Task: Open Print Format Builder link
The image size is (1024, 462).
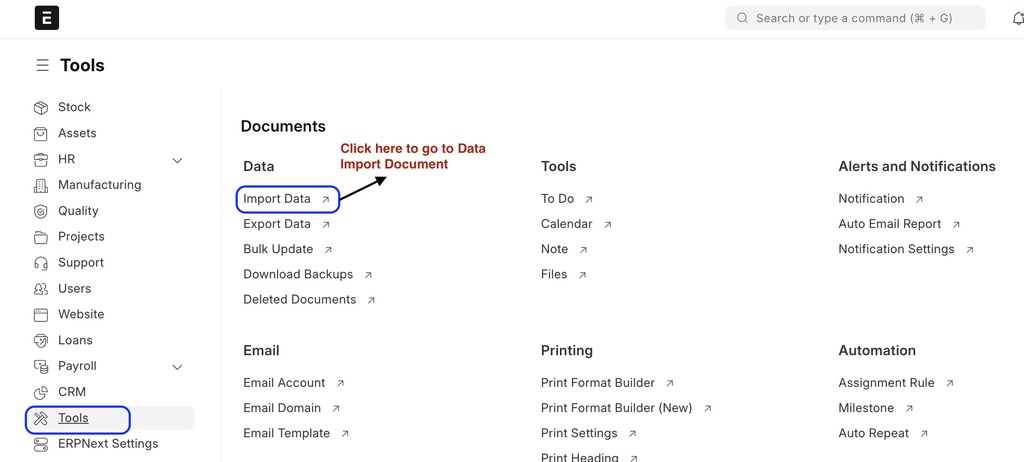Action: pyautogui.click(x=598, y=383)
